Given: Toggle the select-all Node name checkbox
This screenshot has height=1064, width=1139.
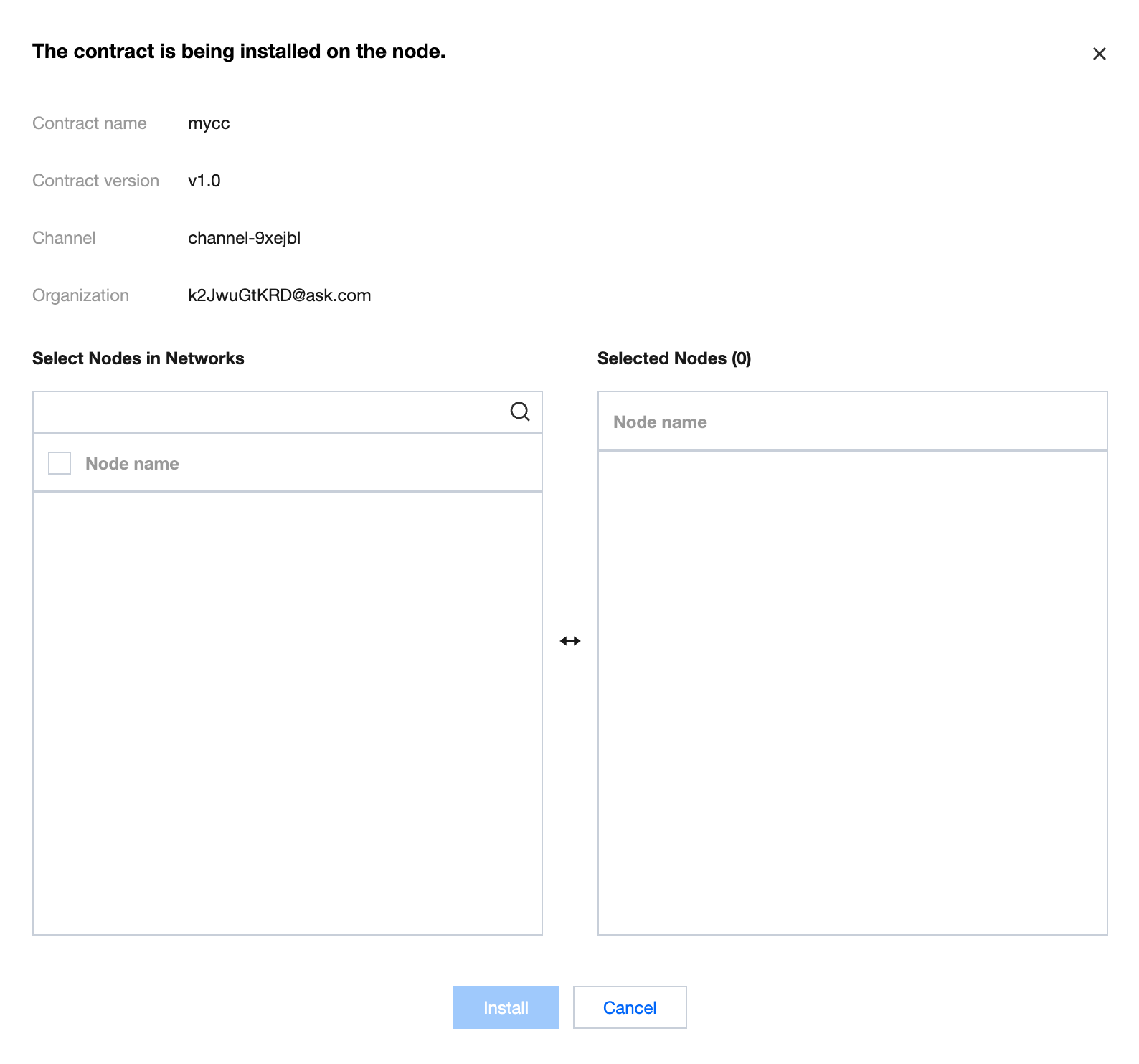Looking at the screenshot, I should pyautogui.click(x=60, y=463).
